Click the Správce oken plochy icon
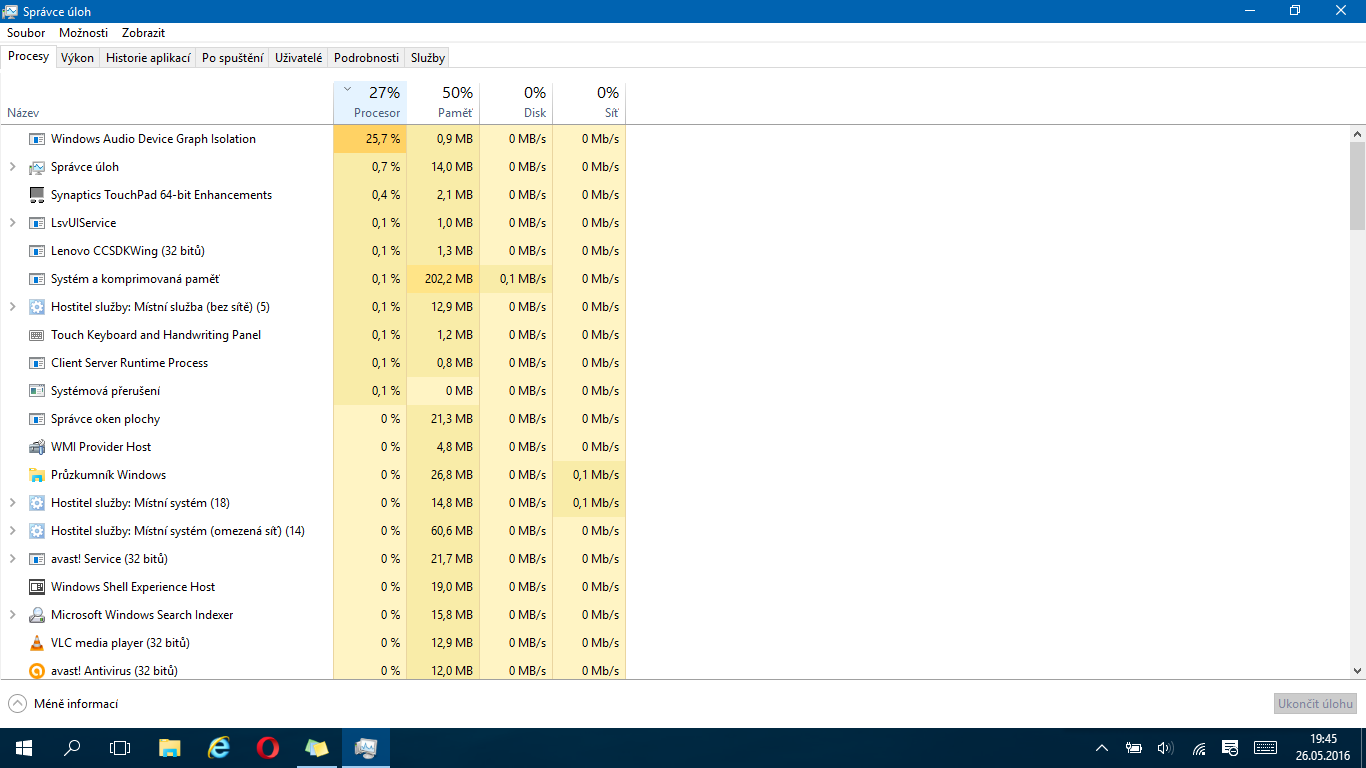Viewport: 1366px width, 768px height. 37,419
